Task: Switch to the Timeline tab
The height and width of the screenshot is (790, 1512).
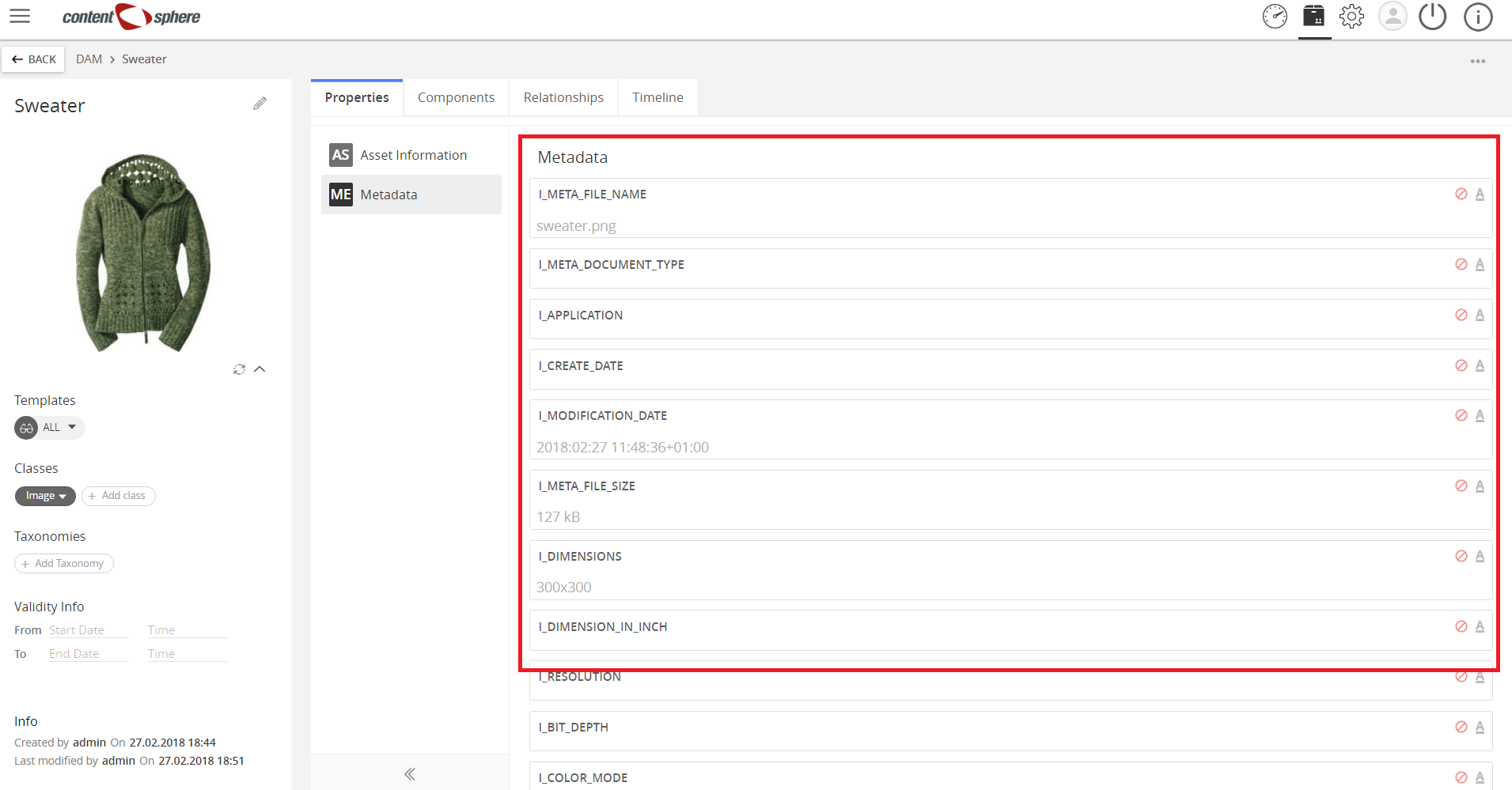Action: coord(657,97)
